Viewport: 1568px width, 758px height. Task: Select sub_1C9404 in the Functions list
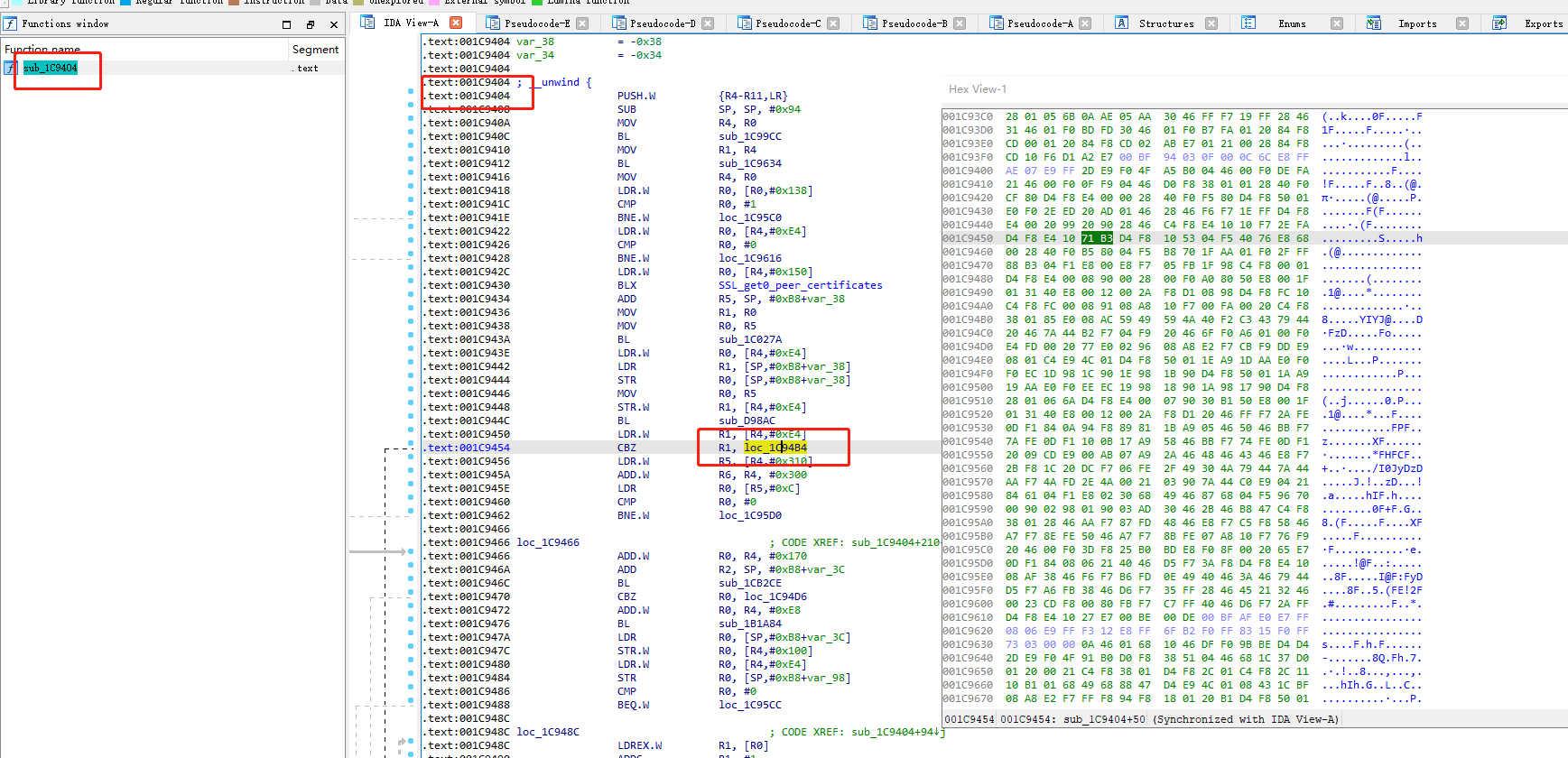50,68
